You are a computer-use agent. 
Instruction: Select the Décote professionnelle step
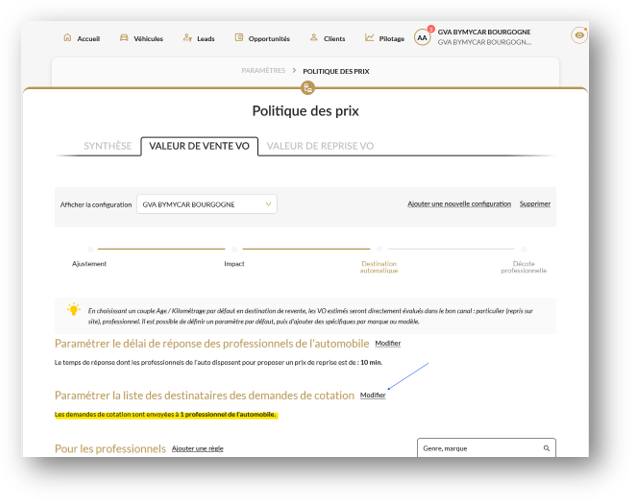524,267
